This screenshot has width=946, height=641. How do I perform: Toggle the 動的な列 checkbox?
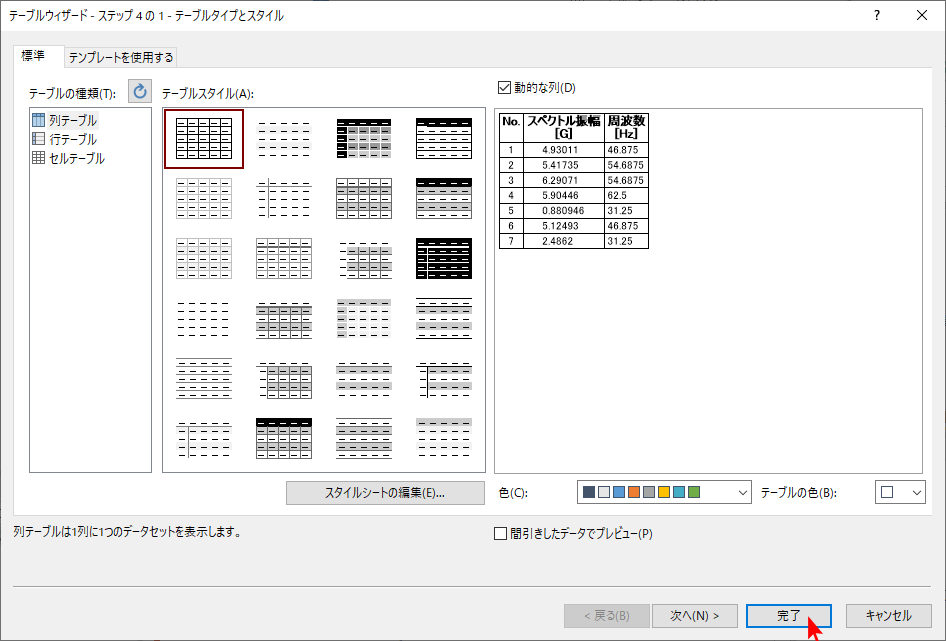[504, 88]
